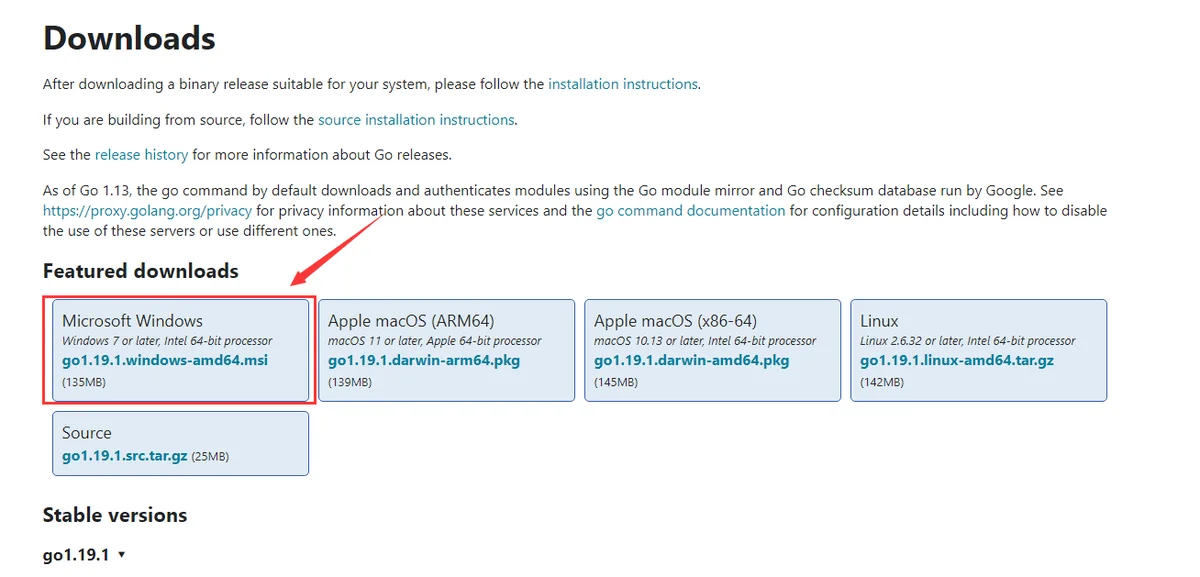1200x577 pixels.
Task: Click the 'macOS 10.13 or later' requirement text
Action: click(706, 341)
